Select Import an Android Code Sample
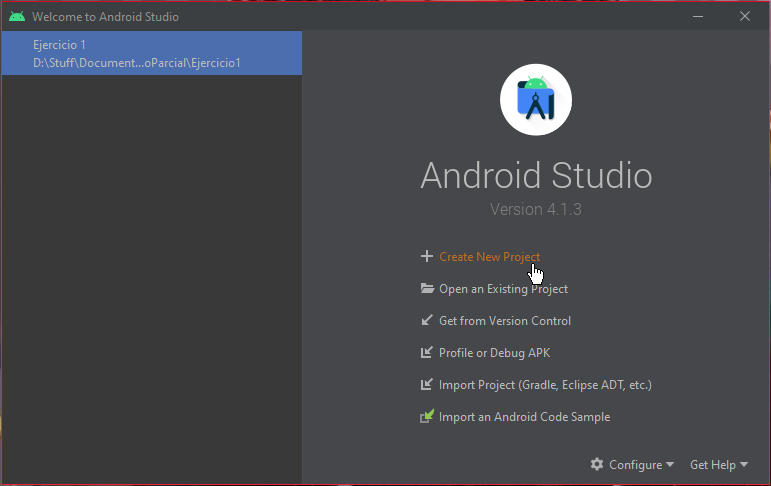 coord(524,417)
